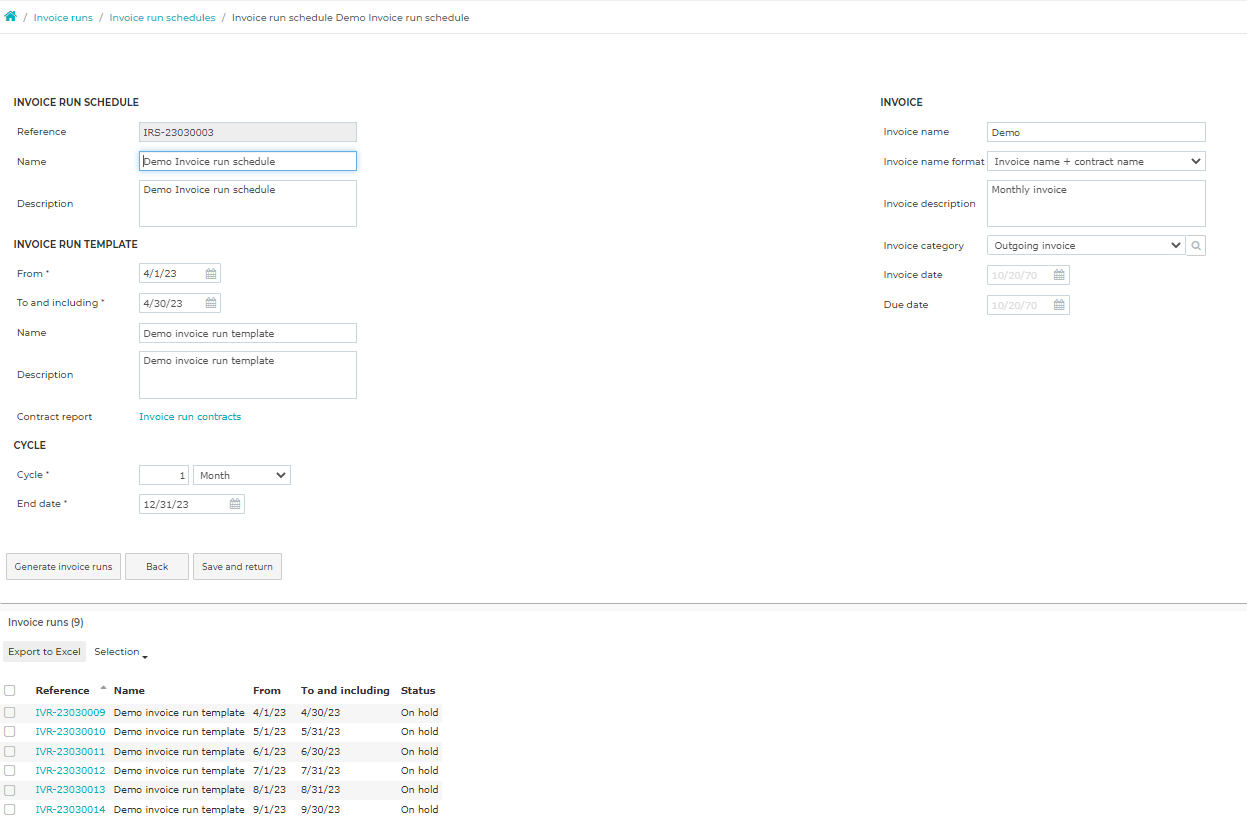
Task: Check the box for IVR-23030009
Action: click(x=10, y=713)
